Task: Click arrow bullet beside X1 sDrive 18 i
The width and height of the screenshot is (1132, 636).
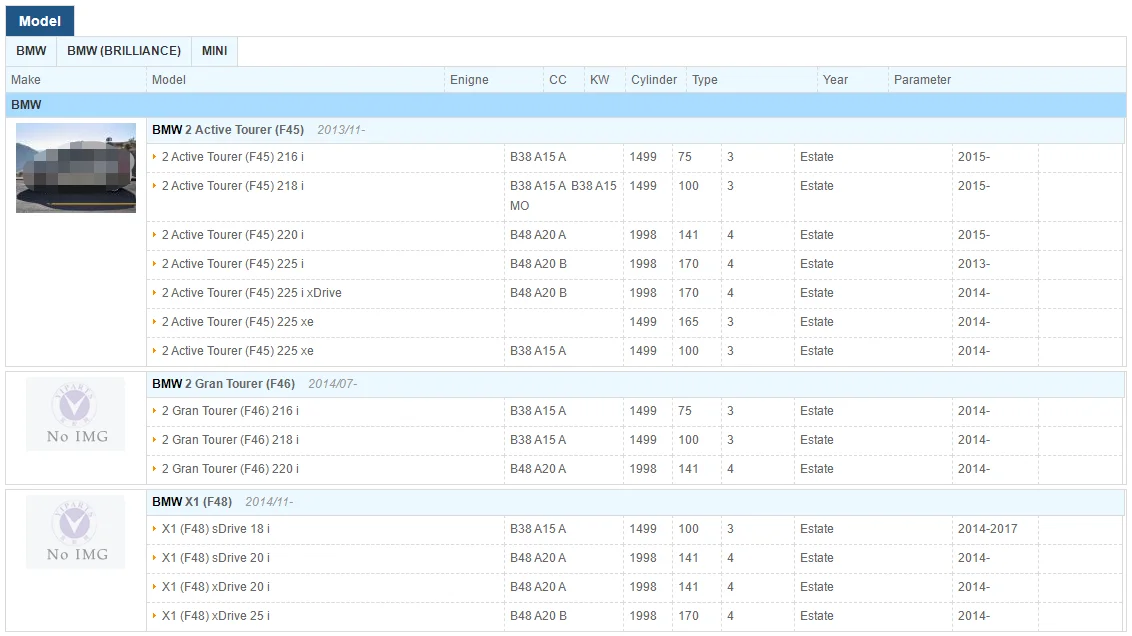Action: pos(154,528)
